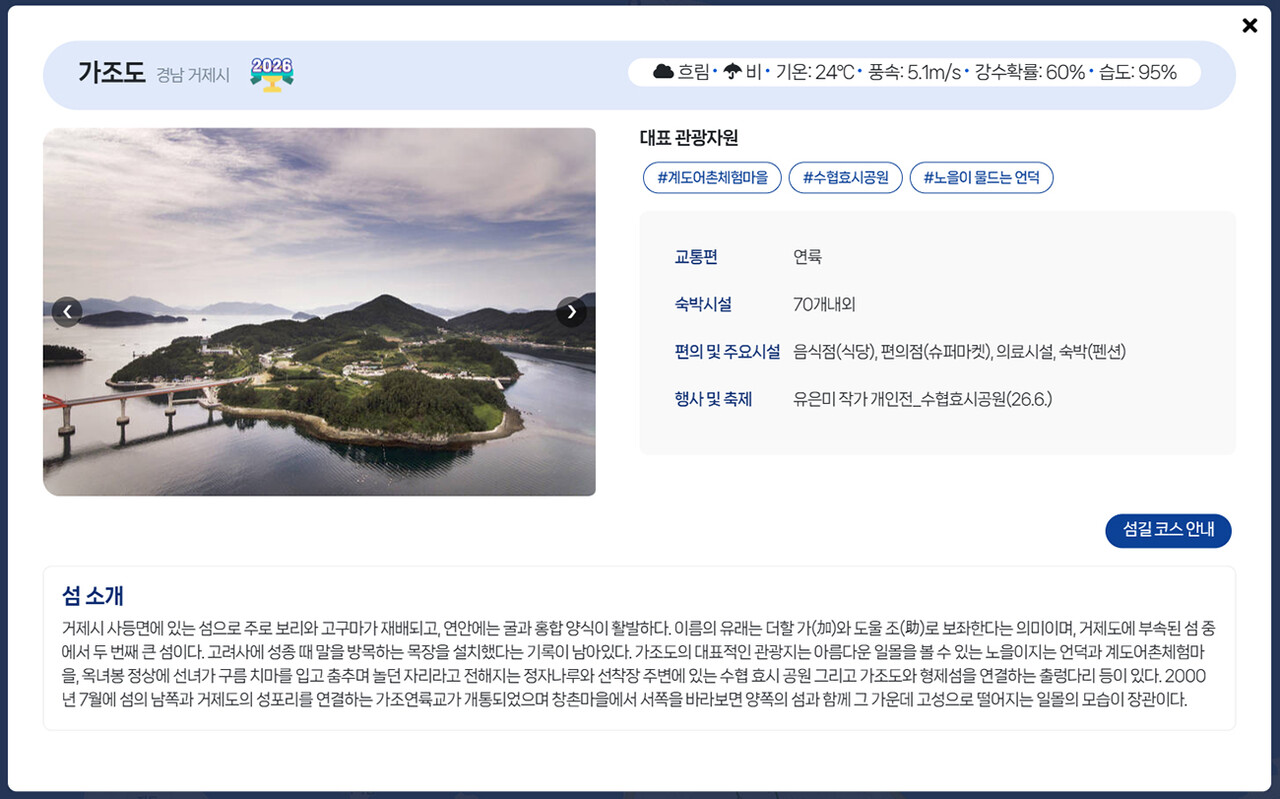Image resolution: width=1280 pixels, height=799 pixels.
Task: Click the 70개내외 lodging count
Action: (x=824, y=304)
